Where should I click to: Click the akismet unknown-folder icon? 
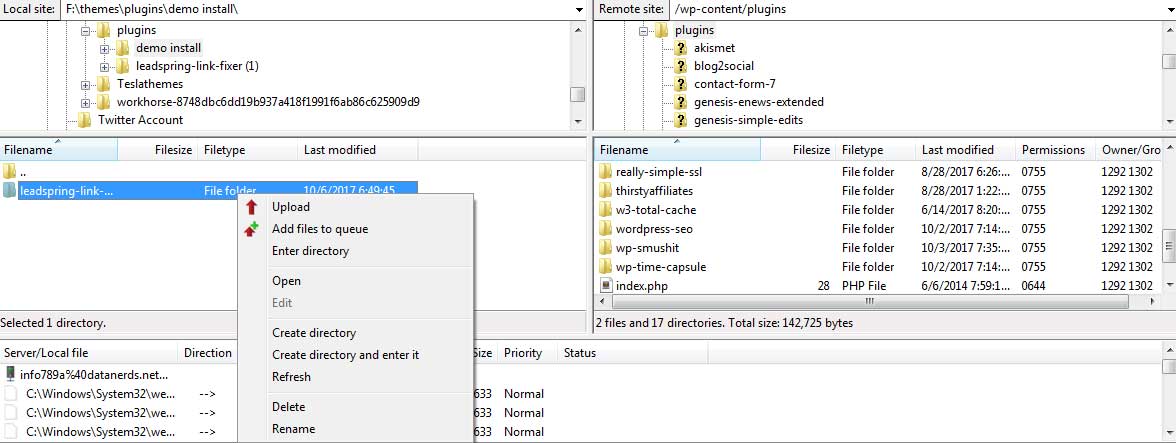680,48
